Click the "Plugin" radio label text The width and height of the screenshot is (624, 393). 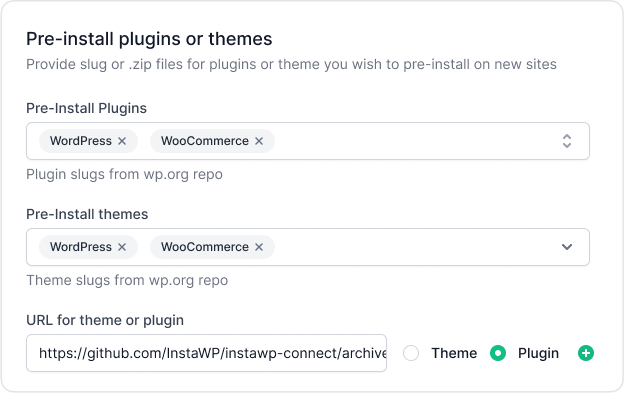(x=538, y=353)
